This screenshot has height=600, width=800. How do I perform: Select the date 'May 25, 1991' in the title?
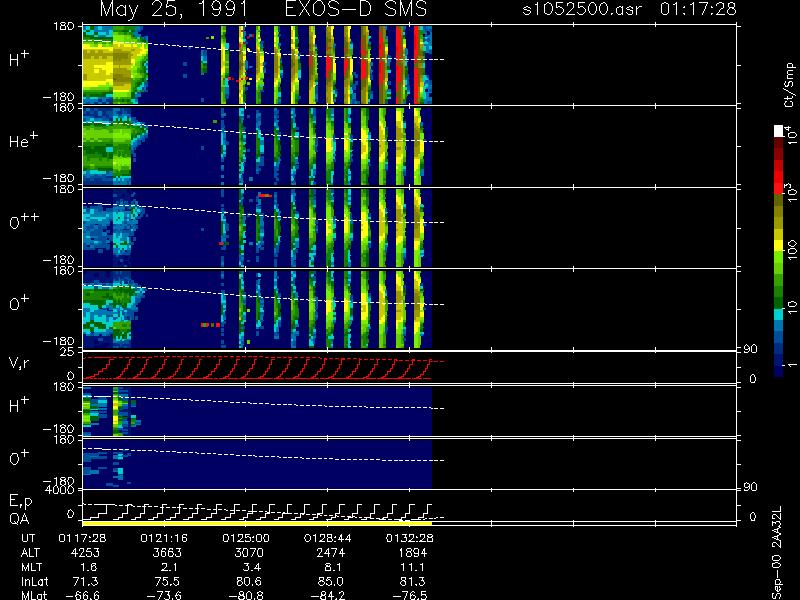[x=174, y=9]
